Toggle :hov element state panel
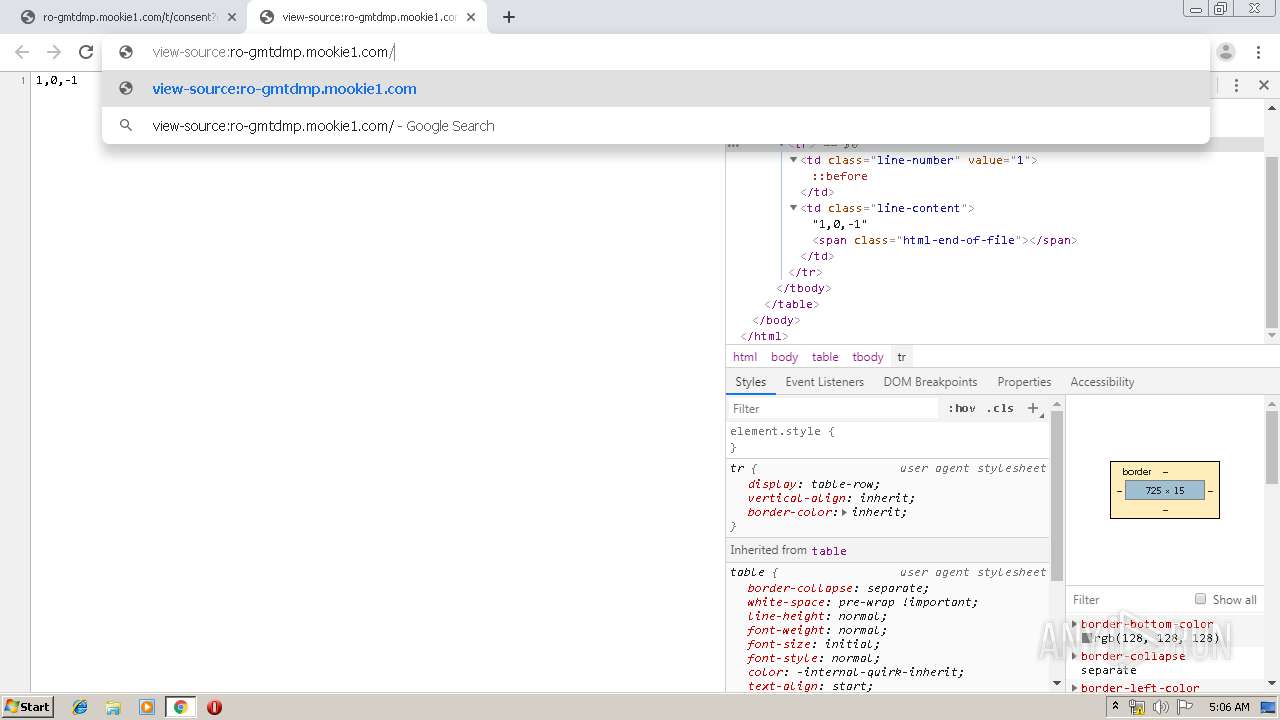The image size is (1280, 720). [962, 408]
